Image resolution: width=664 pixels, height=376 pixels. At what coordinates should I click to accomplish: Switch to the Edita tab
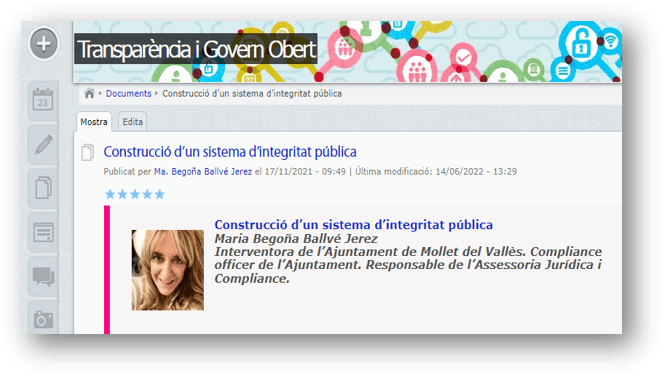[x=133, y=122]
